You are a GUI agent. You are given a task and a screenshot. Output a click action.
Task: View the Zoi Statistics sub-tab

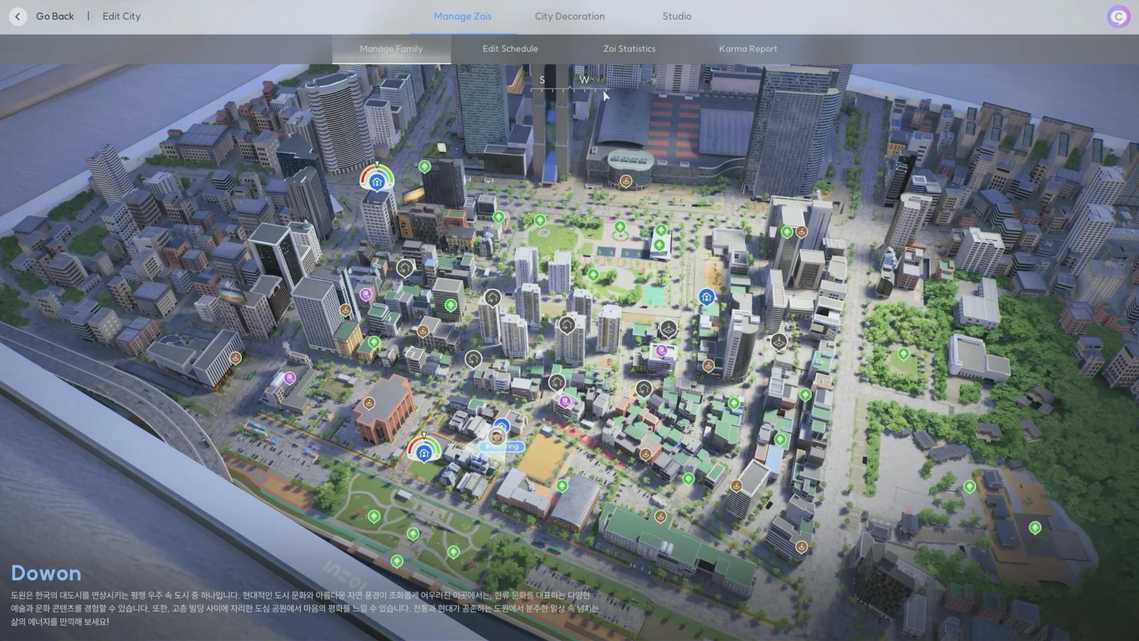pos(629,49)
